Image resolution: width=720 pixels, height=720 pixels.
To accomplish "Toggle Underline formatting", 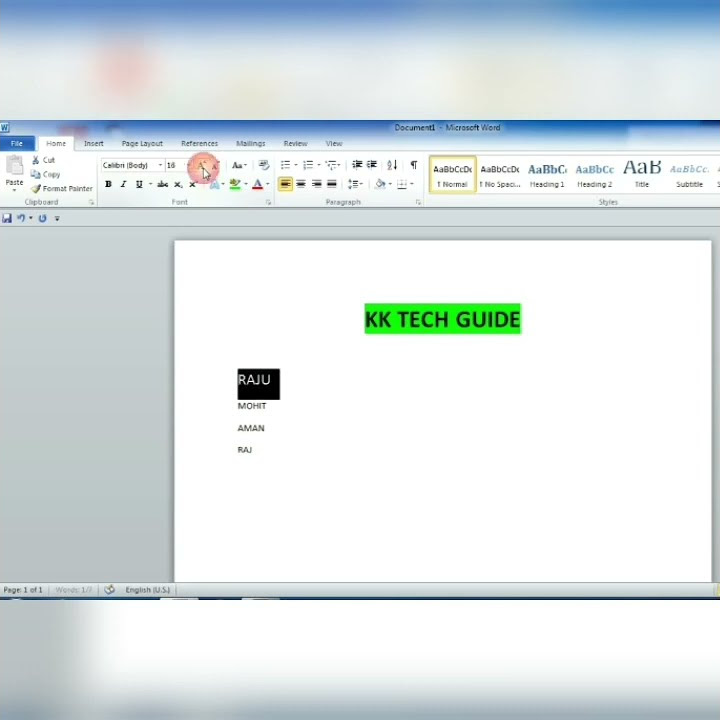I will click(x=139, y=184).
